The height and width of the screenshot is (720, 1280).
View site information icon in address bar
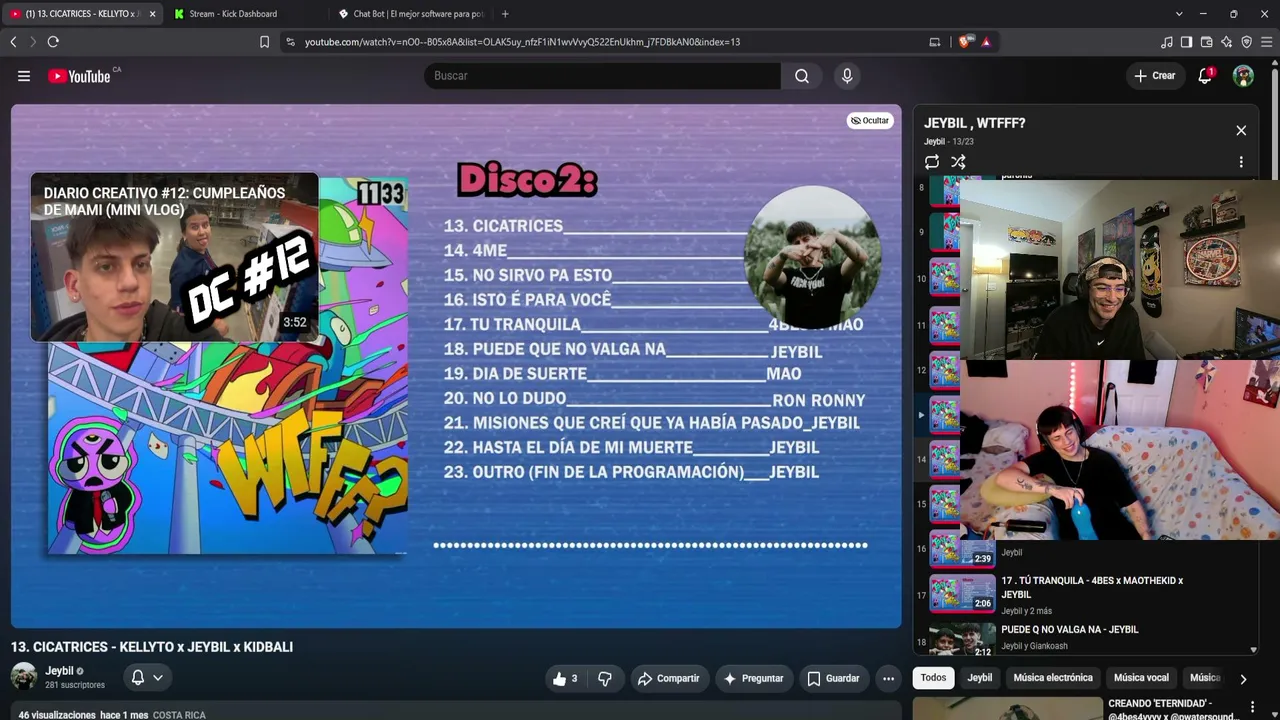[290, 42]
